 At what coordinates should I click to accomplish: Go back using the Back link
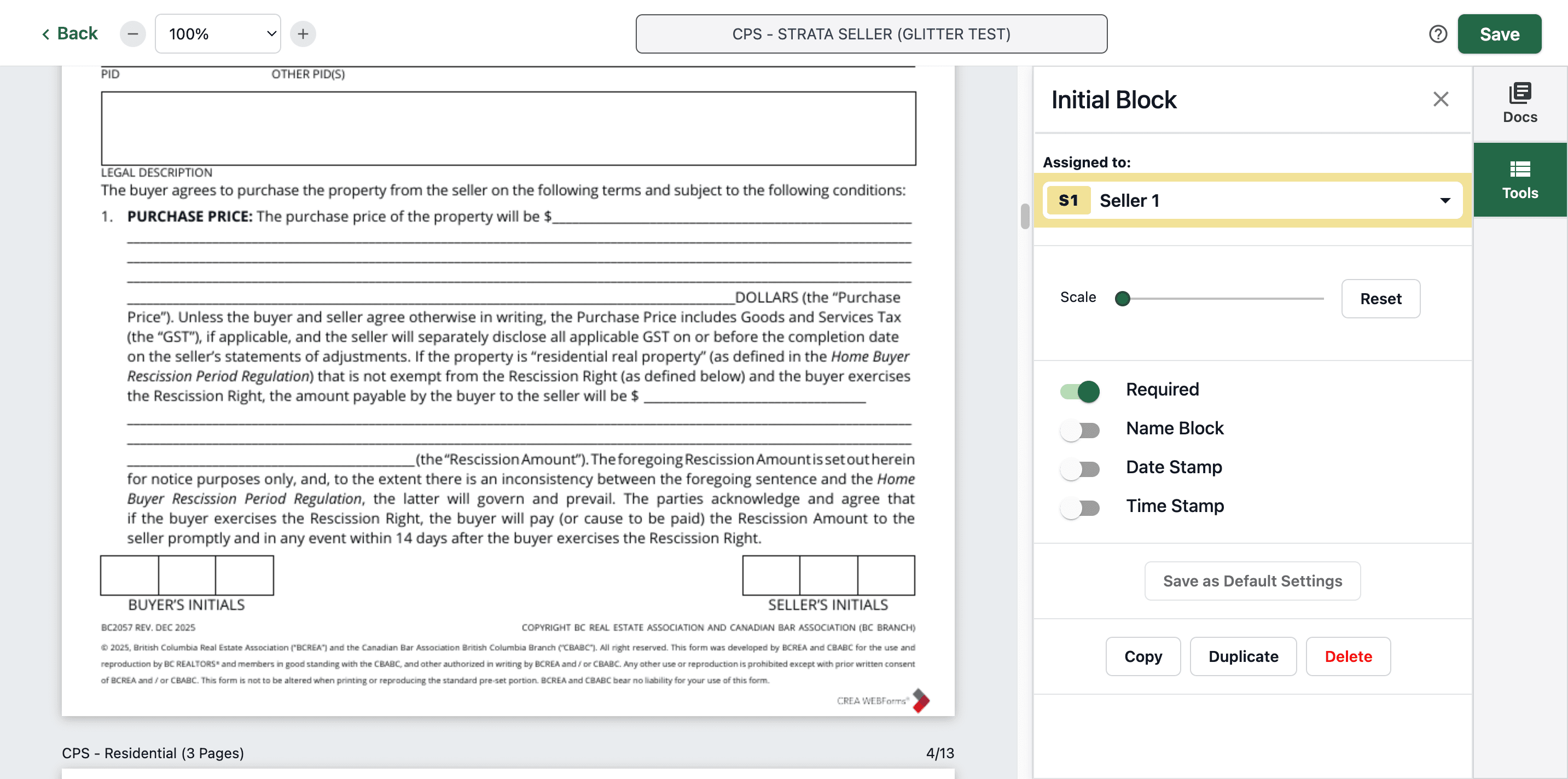point(70,33)
